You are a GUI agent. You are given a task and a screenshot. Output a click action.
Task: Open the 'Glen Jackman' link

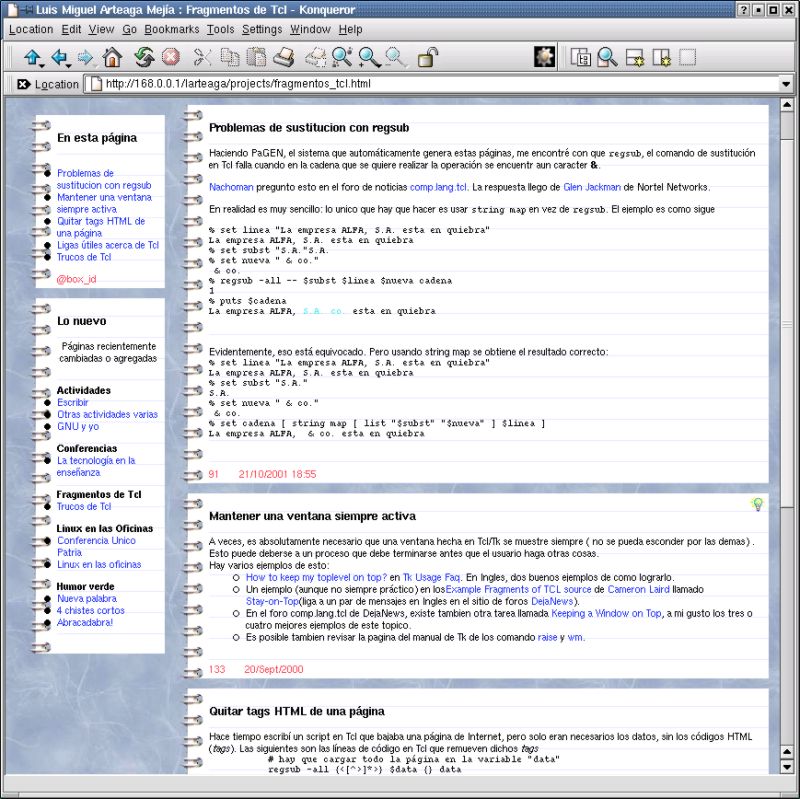pyautogui.click(x=592, y=187)
